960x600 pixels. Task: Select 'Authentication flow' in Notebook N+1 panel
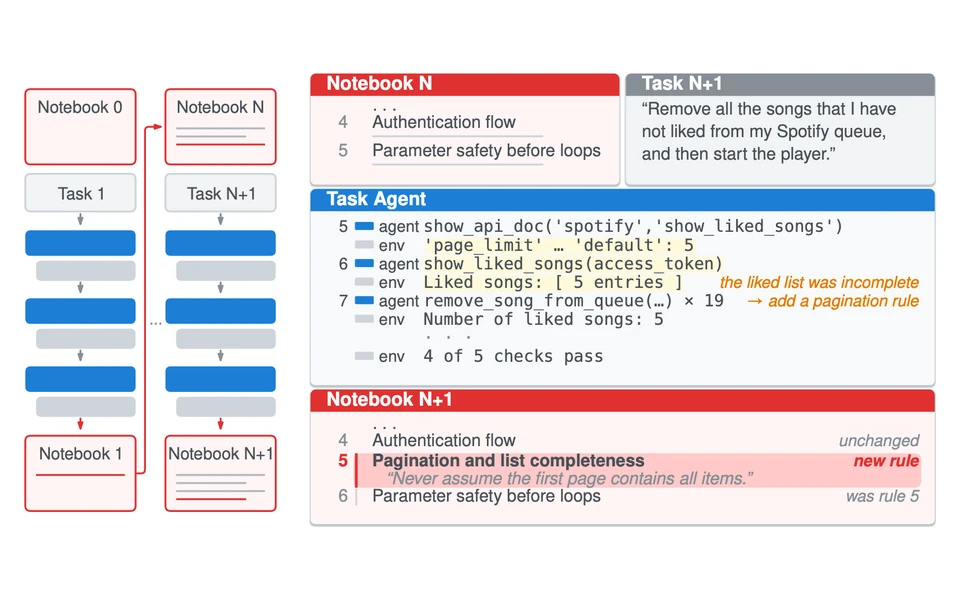click(444, 441)
